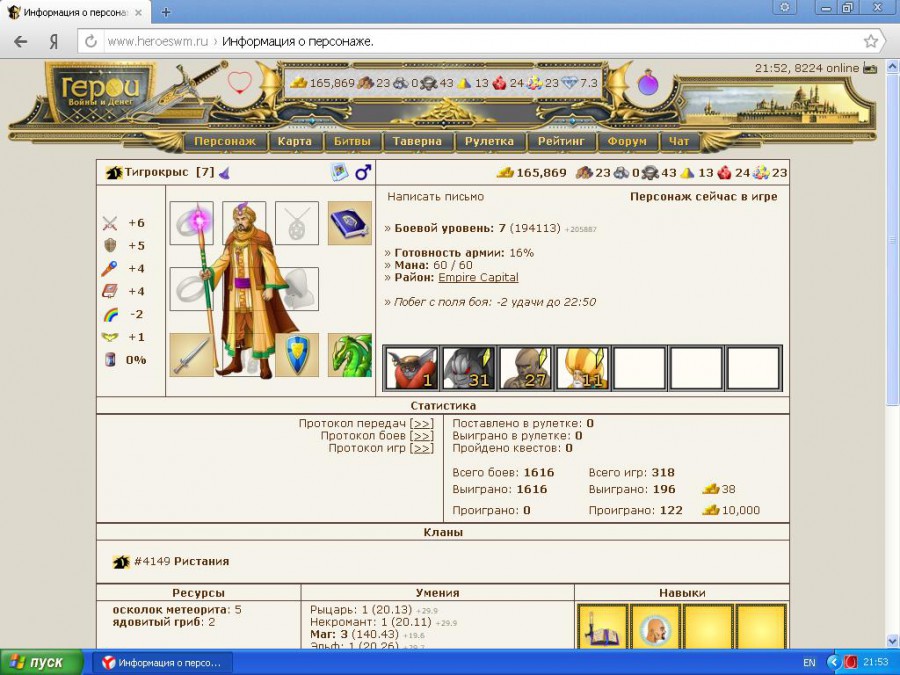Reload the page with the refresh icon

click(x=91, y=41)
